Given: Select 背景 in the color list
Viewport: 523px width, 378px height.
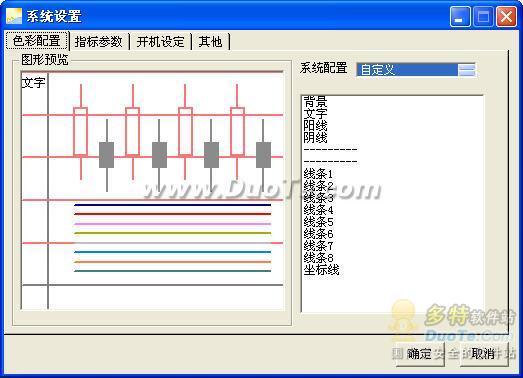Looking at the screenshot, I should [315, 101].
